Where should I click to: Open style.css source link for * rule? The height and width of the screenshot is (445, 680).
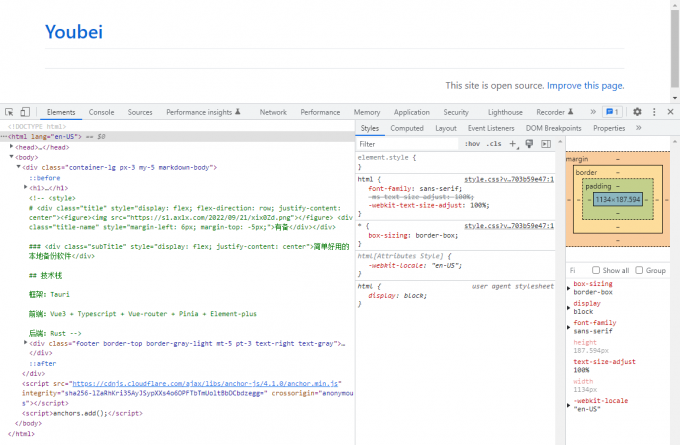(509, 226)
